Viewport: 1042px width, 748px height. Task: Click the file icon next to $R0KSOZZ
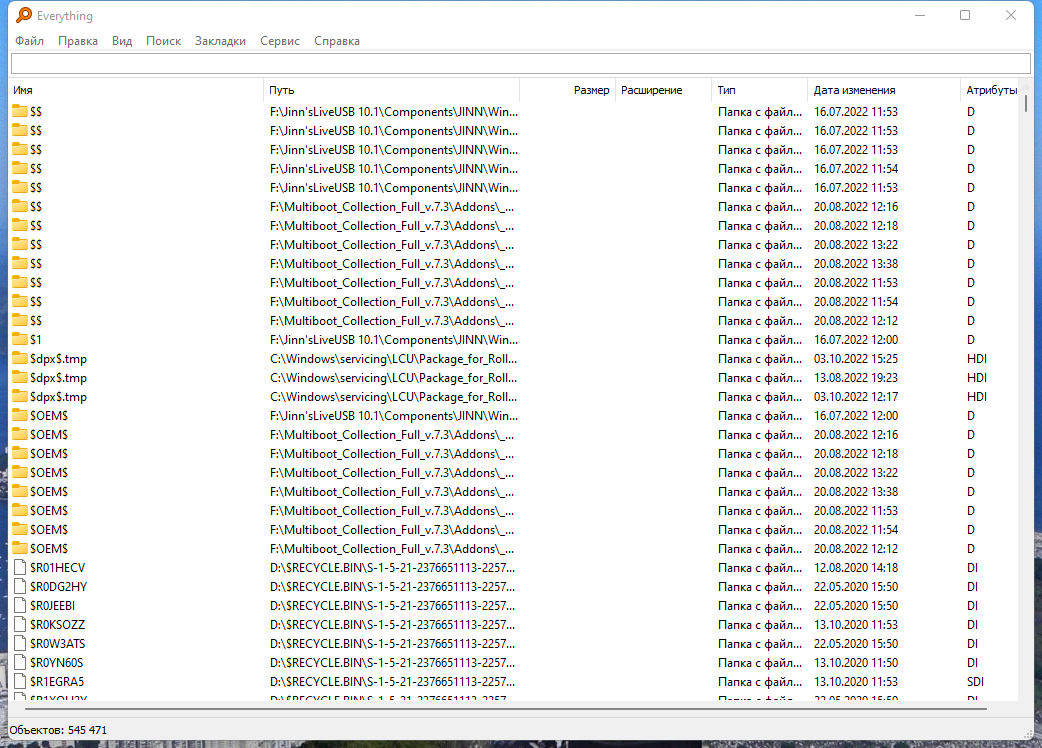point(20,624)
